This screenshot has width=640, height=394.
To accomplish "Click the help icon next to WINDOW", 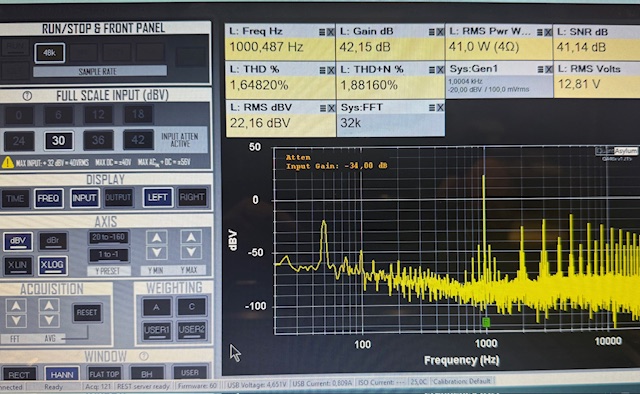I will click(x=143, y=356).
